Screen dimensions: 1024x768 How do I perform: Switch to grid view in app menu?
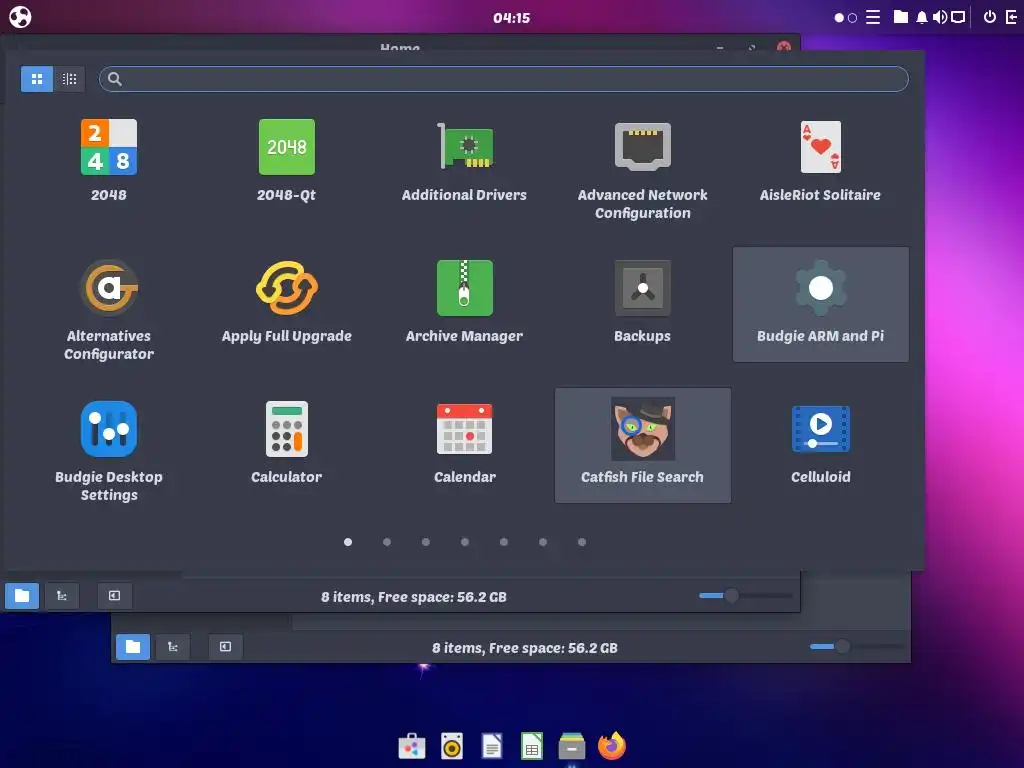click(37, 79)
